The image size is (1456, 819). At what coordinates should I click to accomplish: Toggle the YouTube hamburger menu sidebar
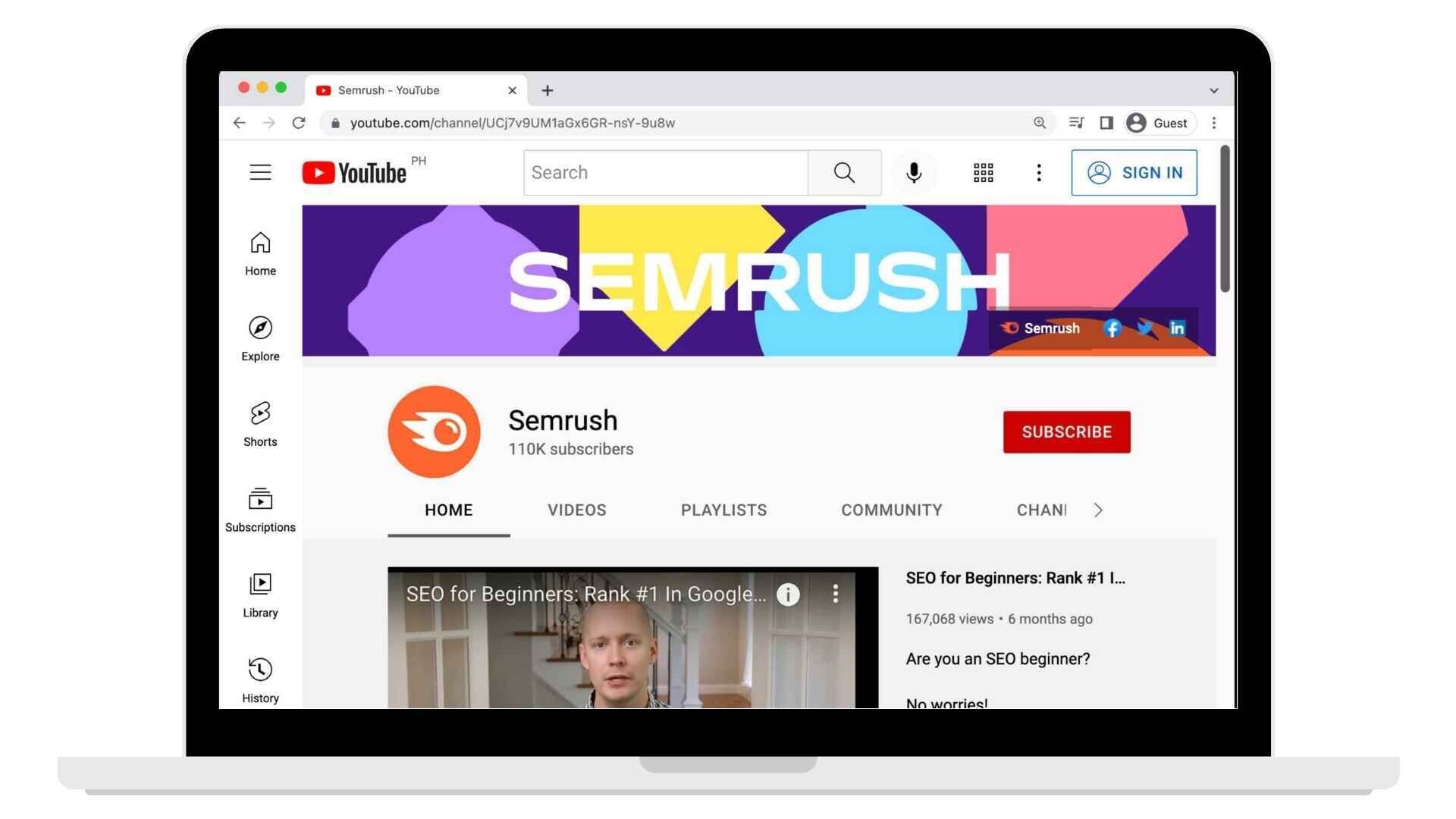point(260,172)
